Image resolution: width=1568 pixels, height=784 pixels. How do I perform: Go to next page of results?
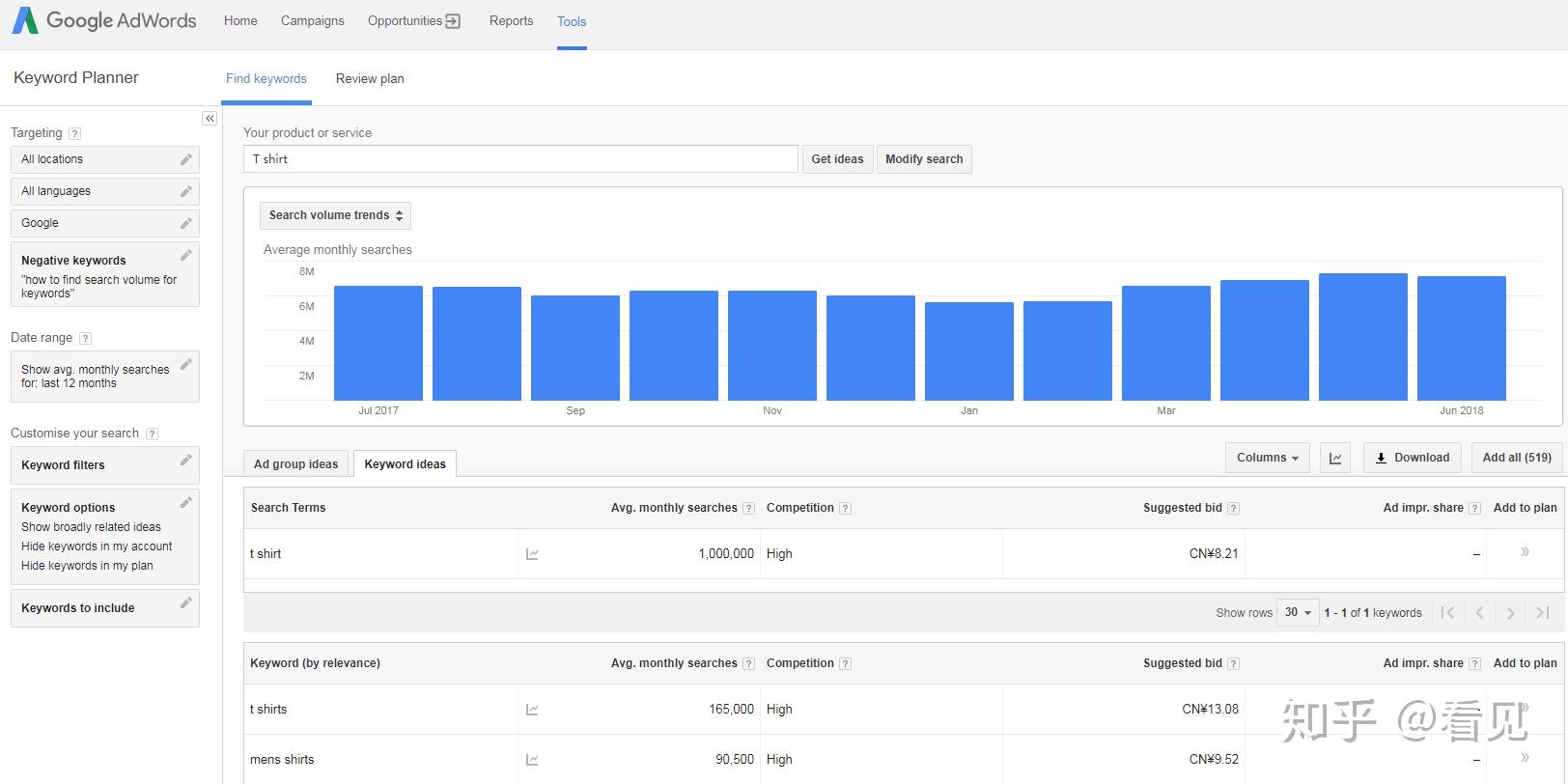(1511, 612)
